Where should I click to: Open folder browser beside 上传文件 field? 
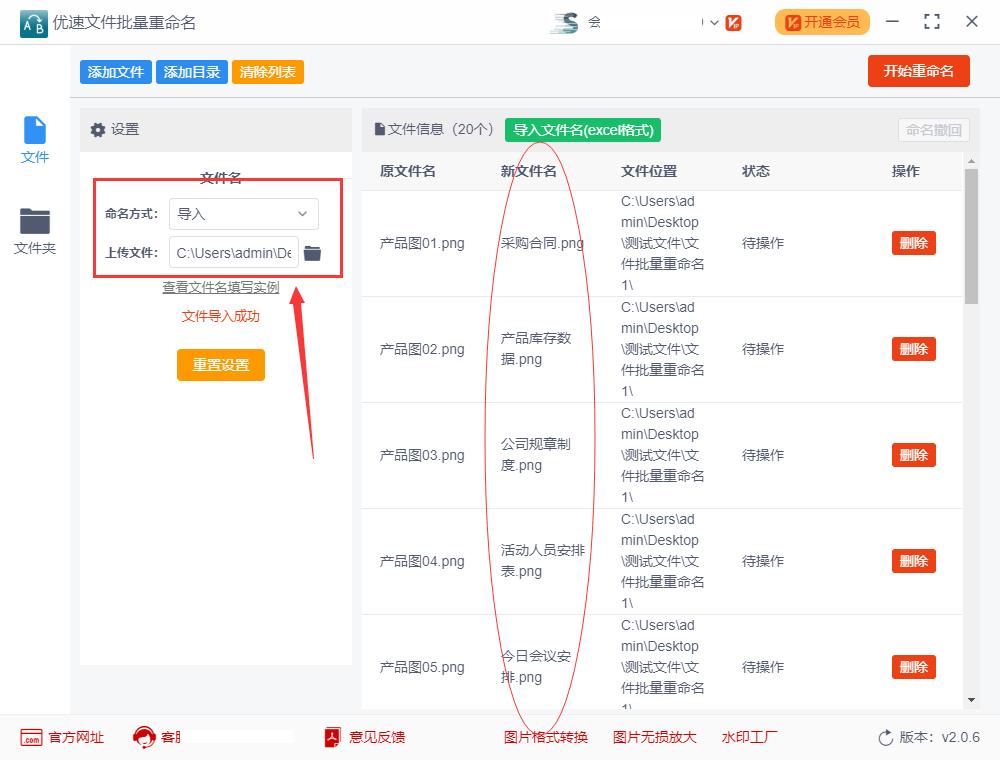coord(312,253)
